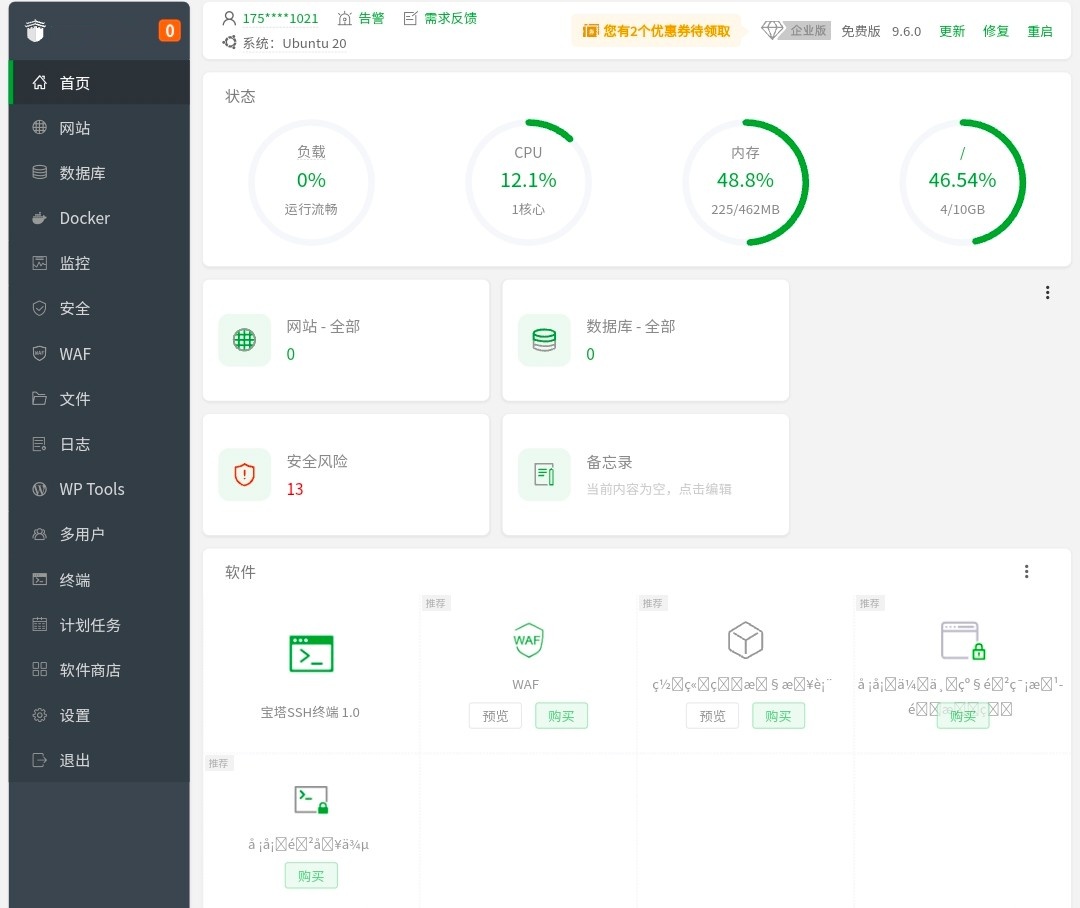Go to 软件商店 in sidebar
Viewport: 1080px width, 908px height.
click(90, 670)
